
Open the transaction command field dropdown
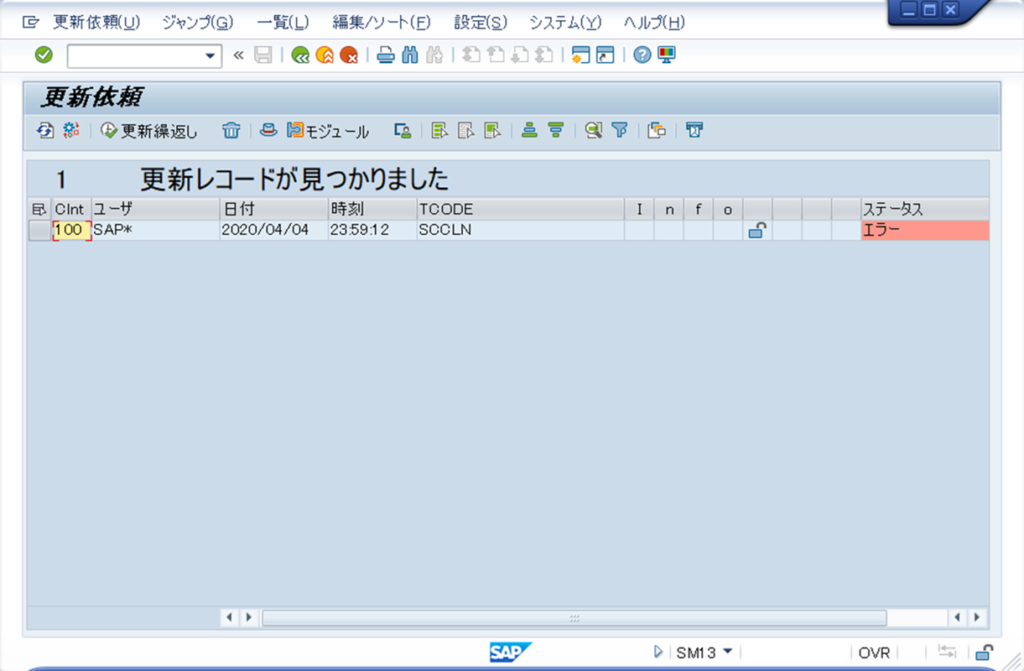coord(210,56)
